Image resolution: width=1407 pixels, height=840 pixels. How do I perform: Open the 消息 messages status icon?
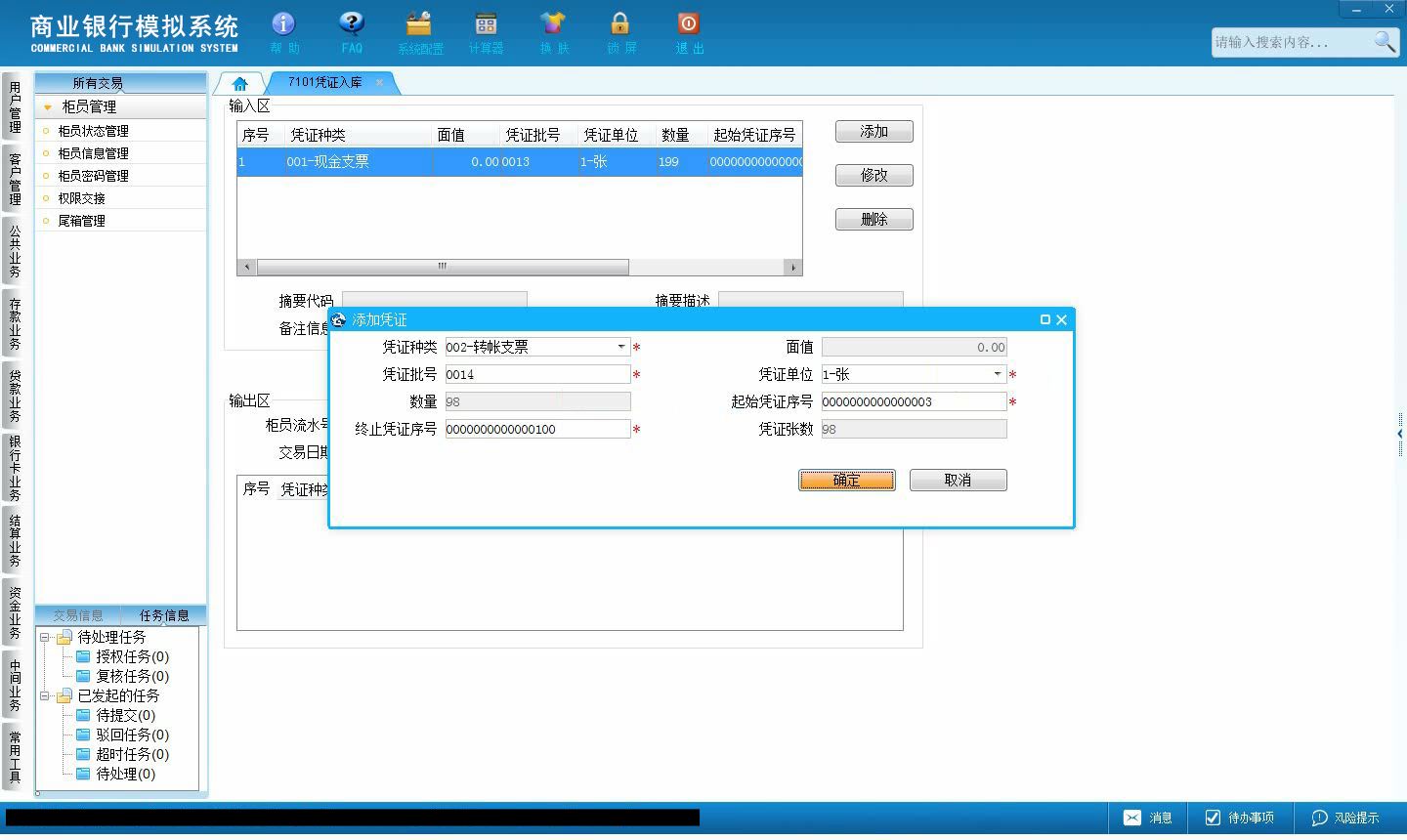tap(1147, 818)
